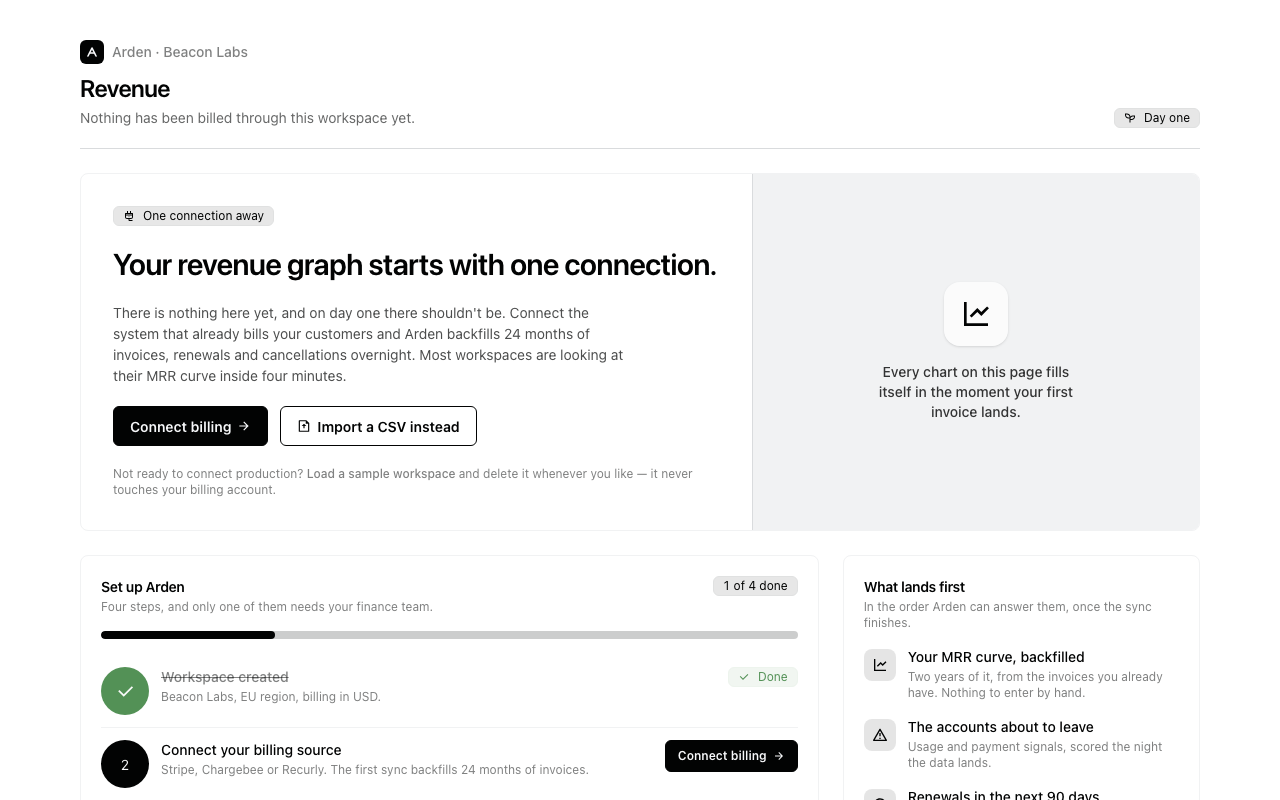Click the setup progress bar
The image size is (1280, 800).
[449, 635]
